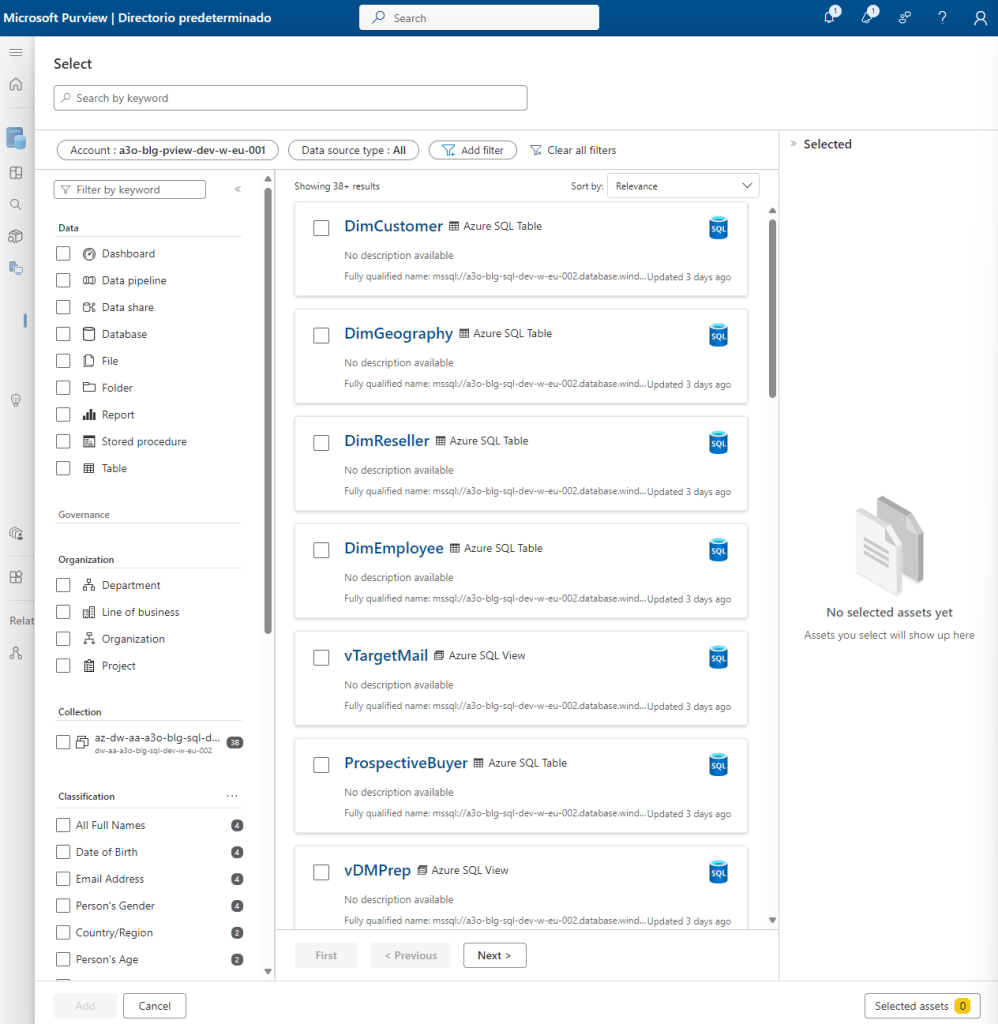Image resolution: width=998 pixels, height=1024 pixels.
Task: Go to Next results page
Action: (494, 955)
